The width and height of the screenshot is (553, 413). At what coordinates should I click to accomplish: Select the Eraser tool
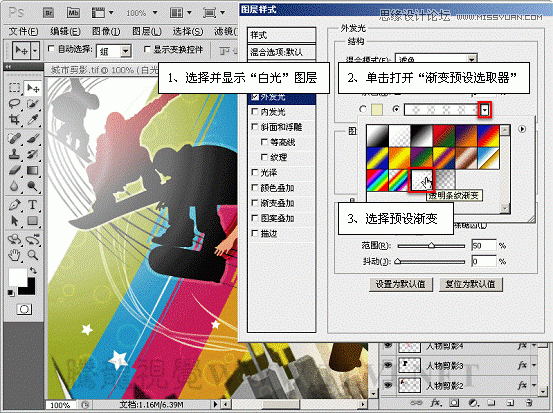pos(14,170)
